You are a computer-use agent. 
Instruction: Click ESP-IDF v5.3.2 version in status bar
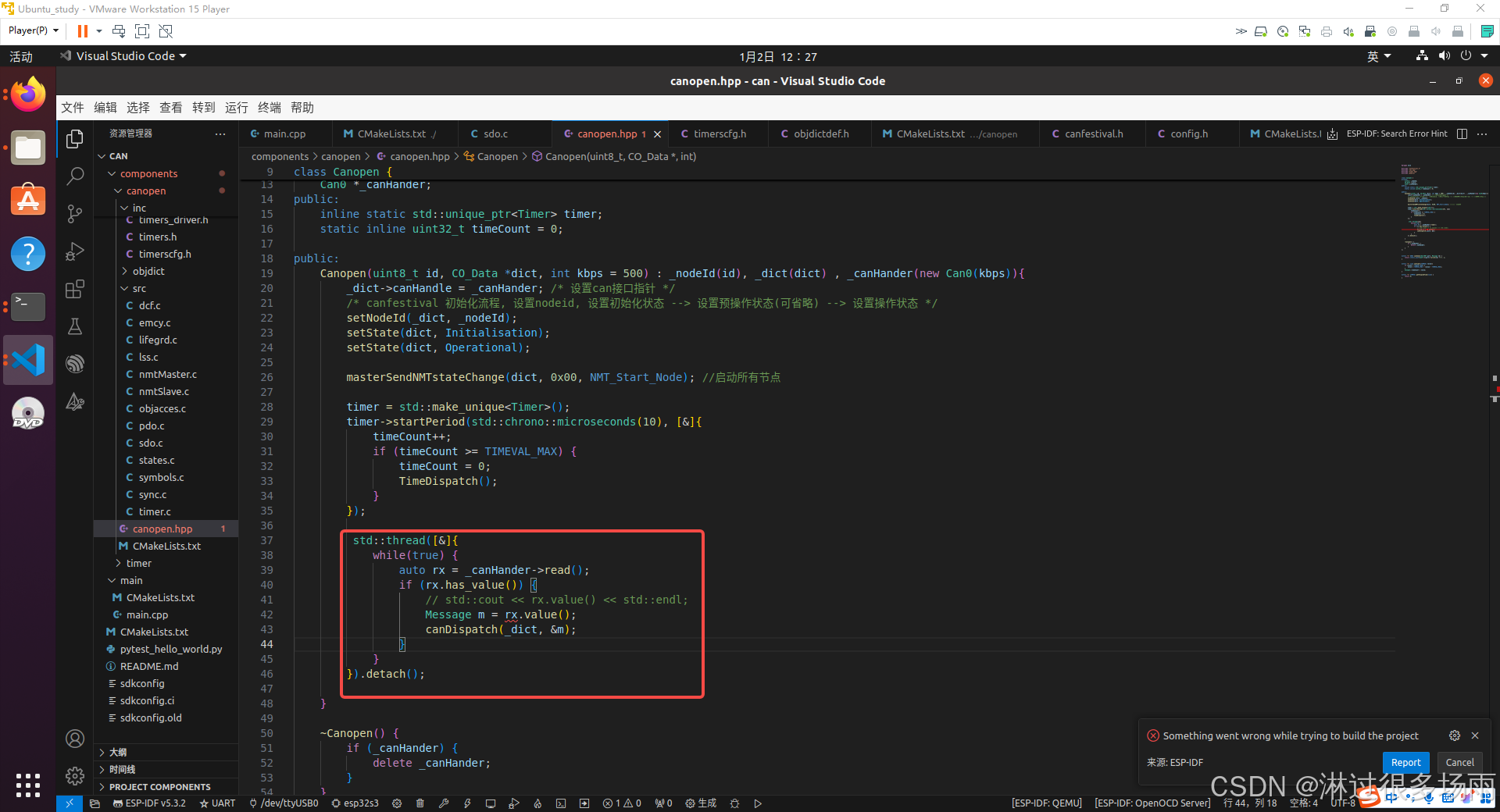(150, 803)
